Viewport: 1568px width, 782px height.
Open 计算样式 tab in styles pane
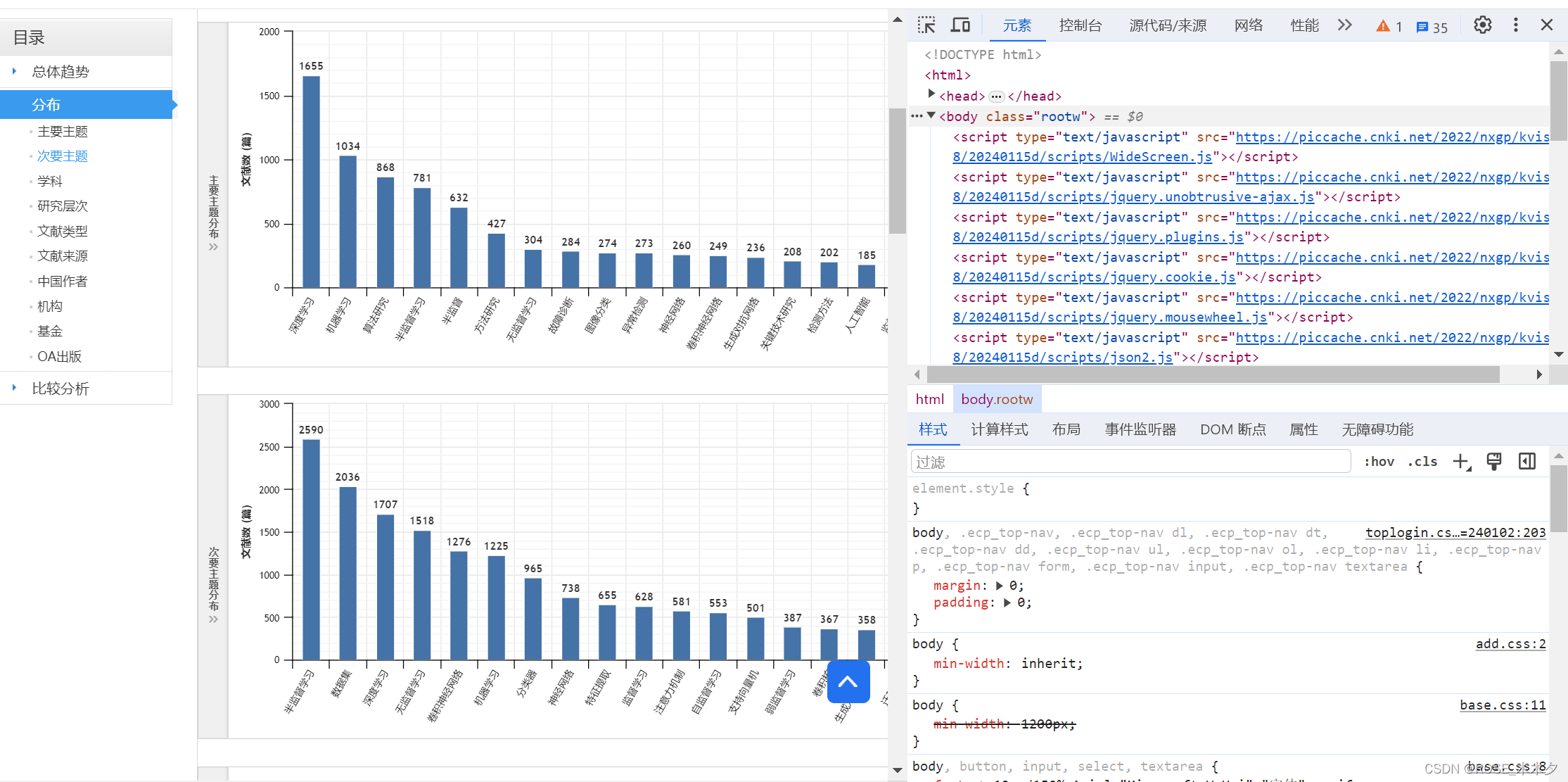(x=999, y=429)
